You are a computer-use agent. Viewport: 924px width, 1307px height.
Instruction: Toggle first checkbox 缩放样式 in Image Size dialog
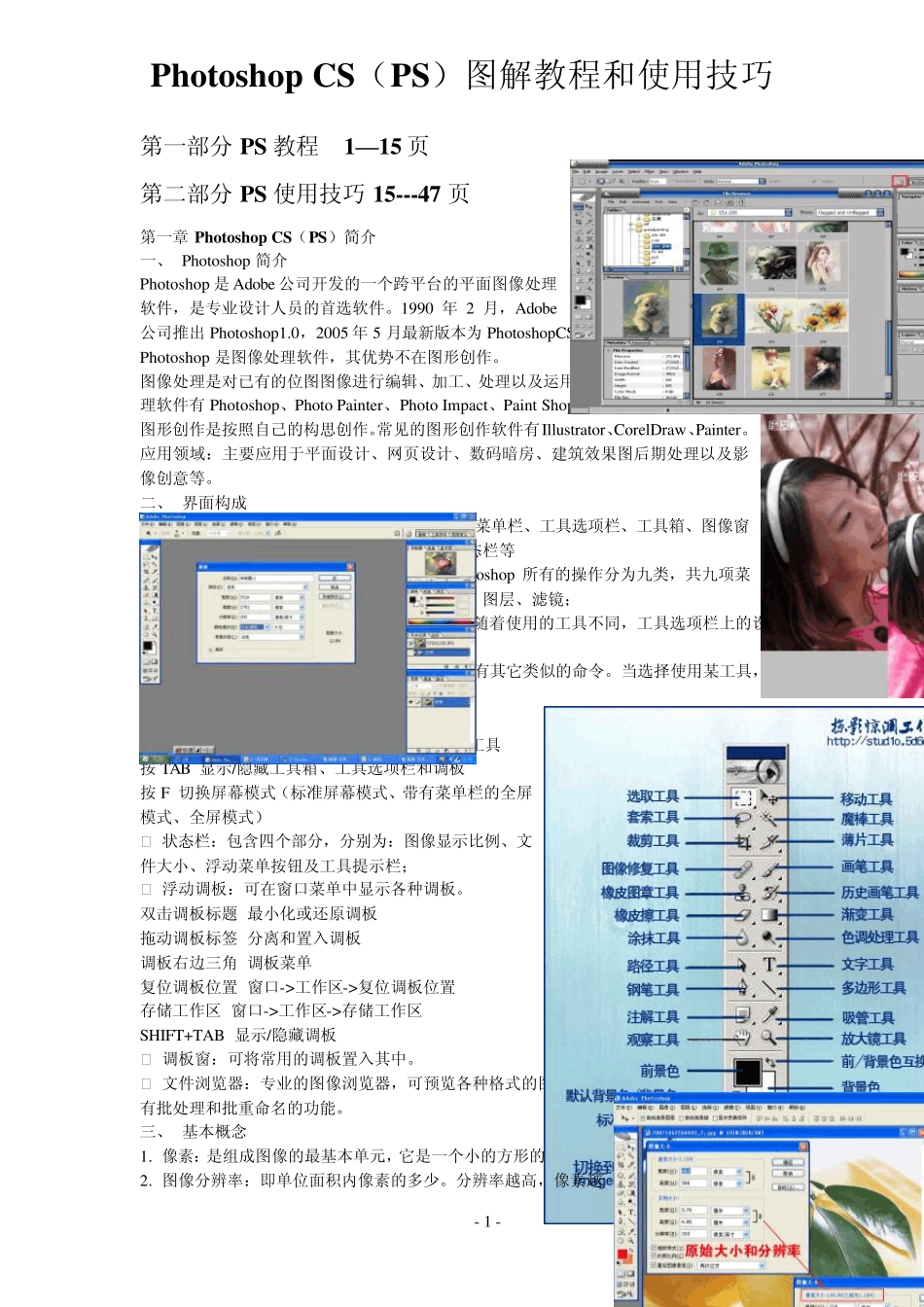coord(654,1248)
